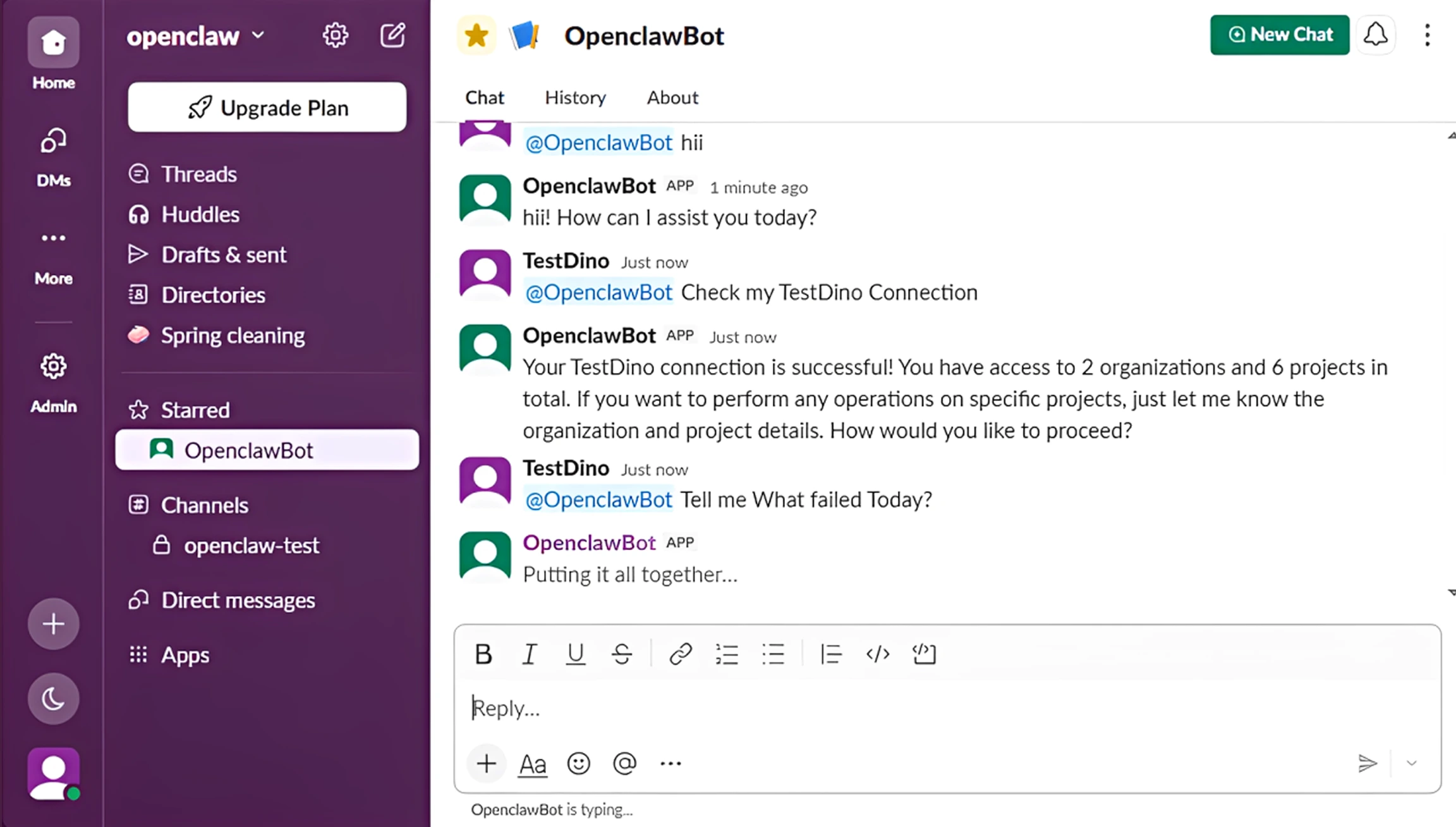Select OpenclawBot in Starred list

tap(267, 450)
